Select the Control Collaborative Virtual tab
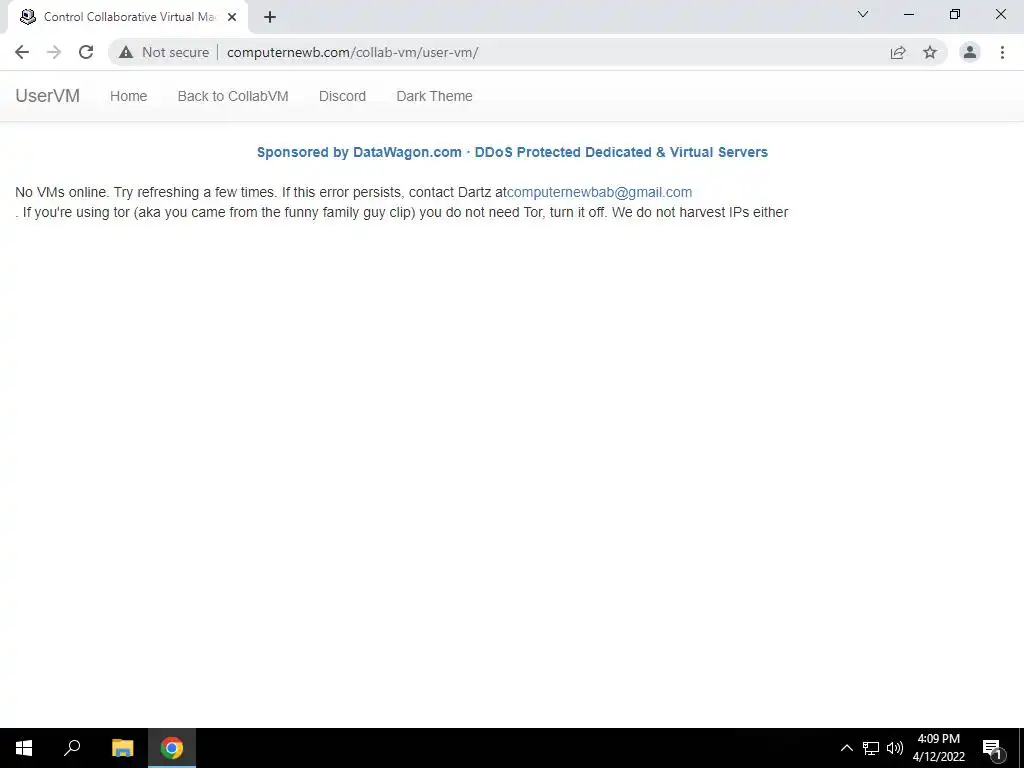The image size is (1024, 768). (x=128, y=17)
